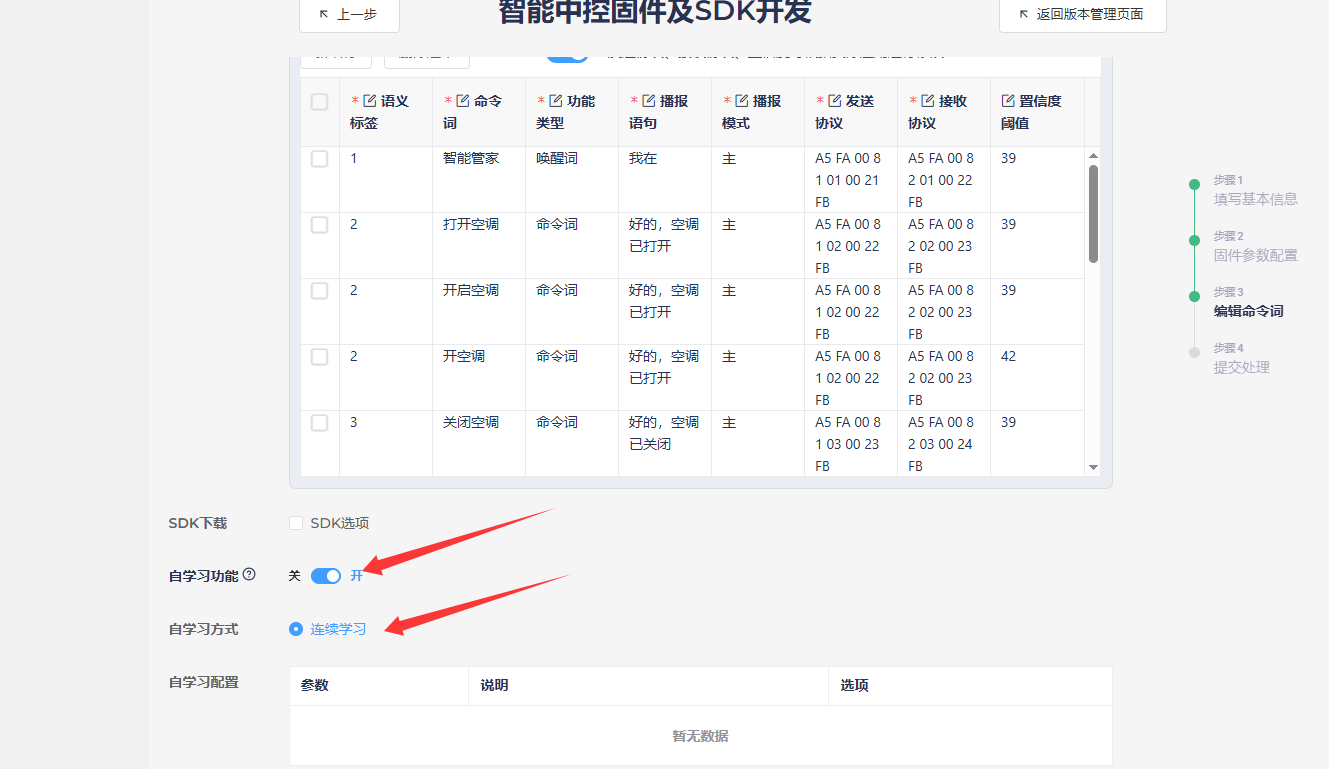Click the 上一步 button
Screen dimensions: 1329x769
pos(349,15)
